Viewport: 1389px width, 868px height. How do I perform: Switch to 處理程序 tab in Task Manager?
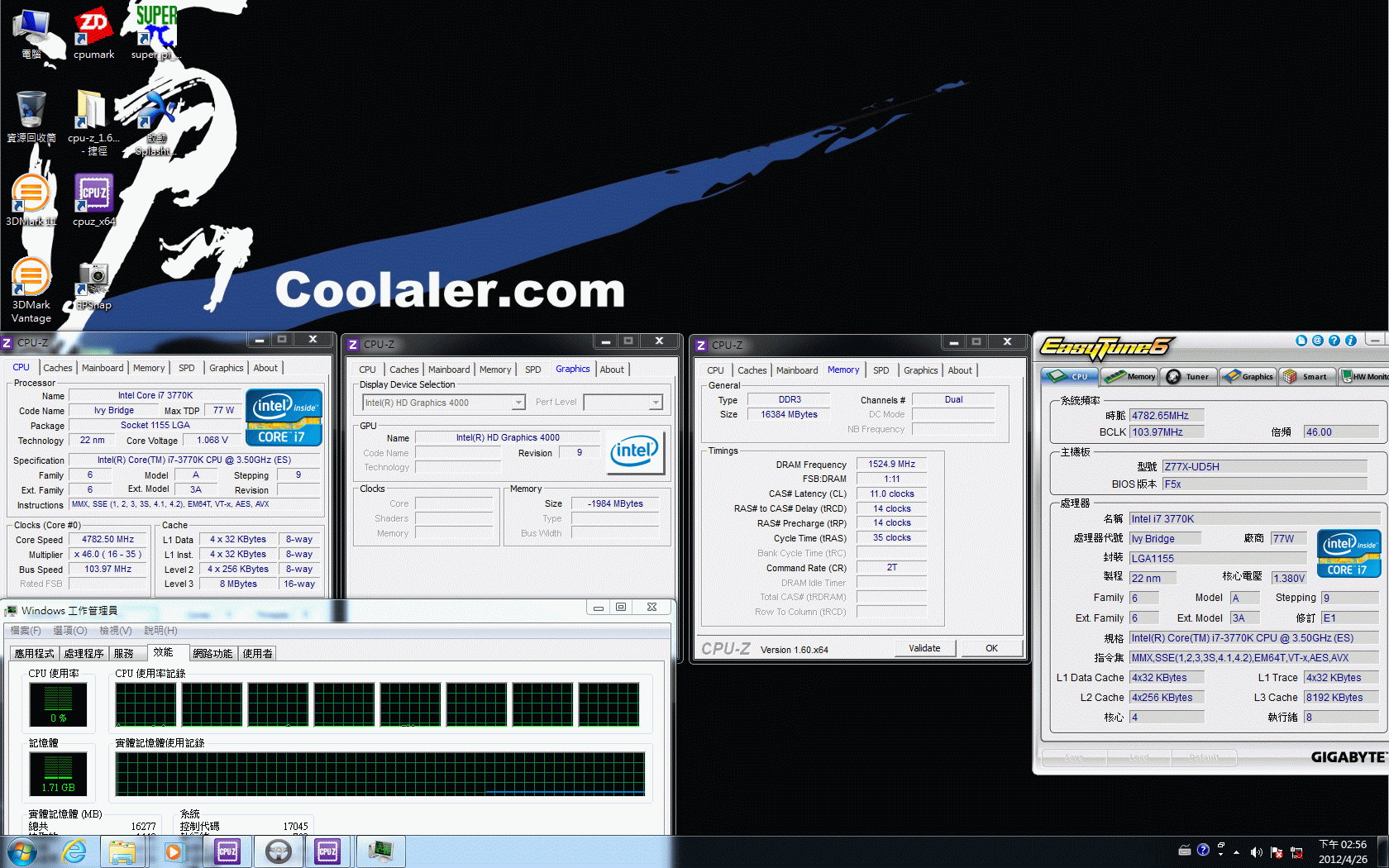pyautogui.click(x=84, y=653)
